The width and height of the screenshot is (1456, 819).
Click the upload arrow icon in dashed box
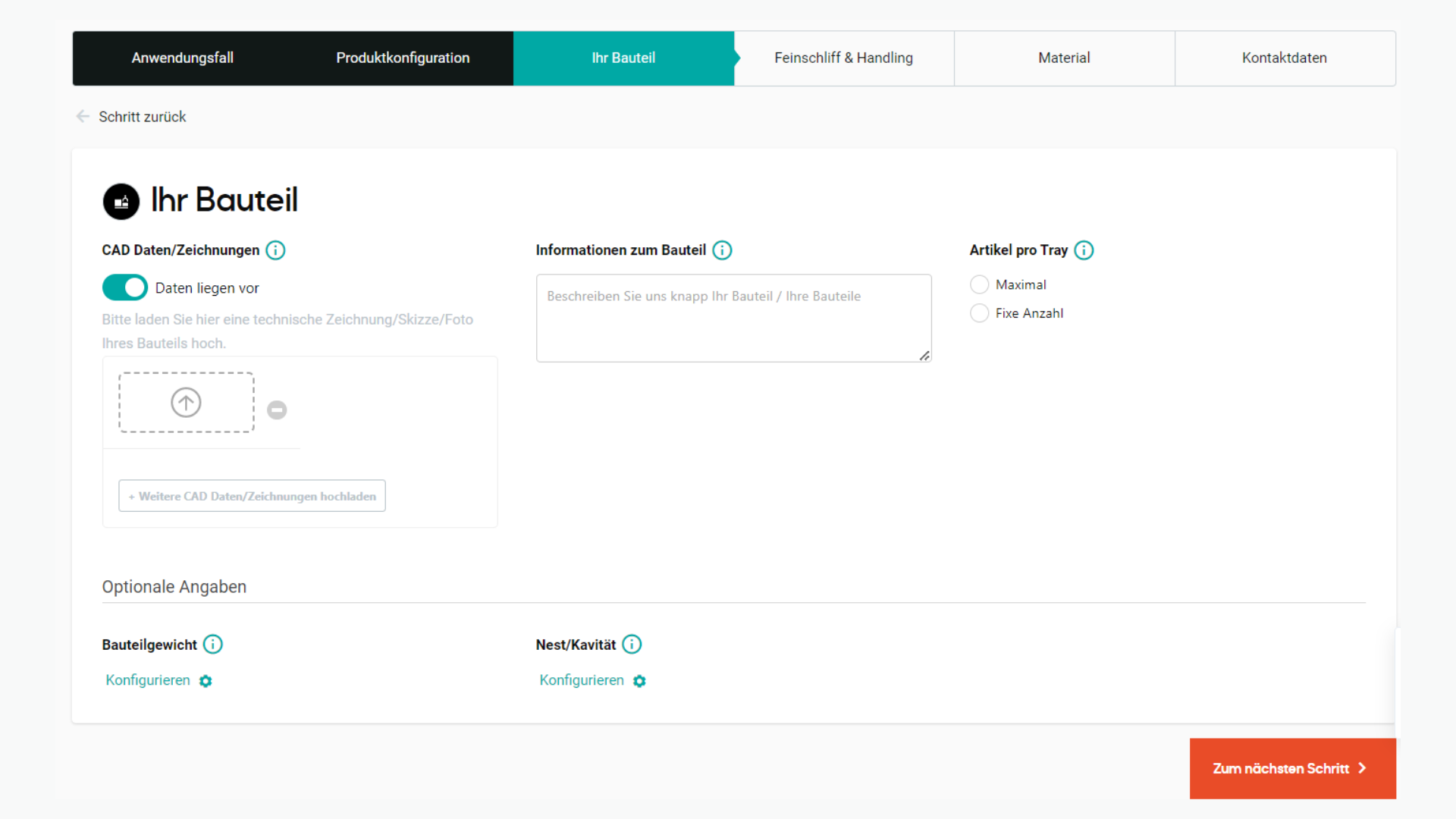(186, 403)
